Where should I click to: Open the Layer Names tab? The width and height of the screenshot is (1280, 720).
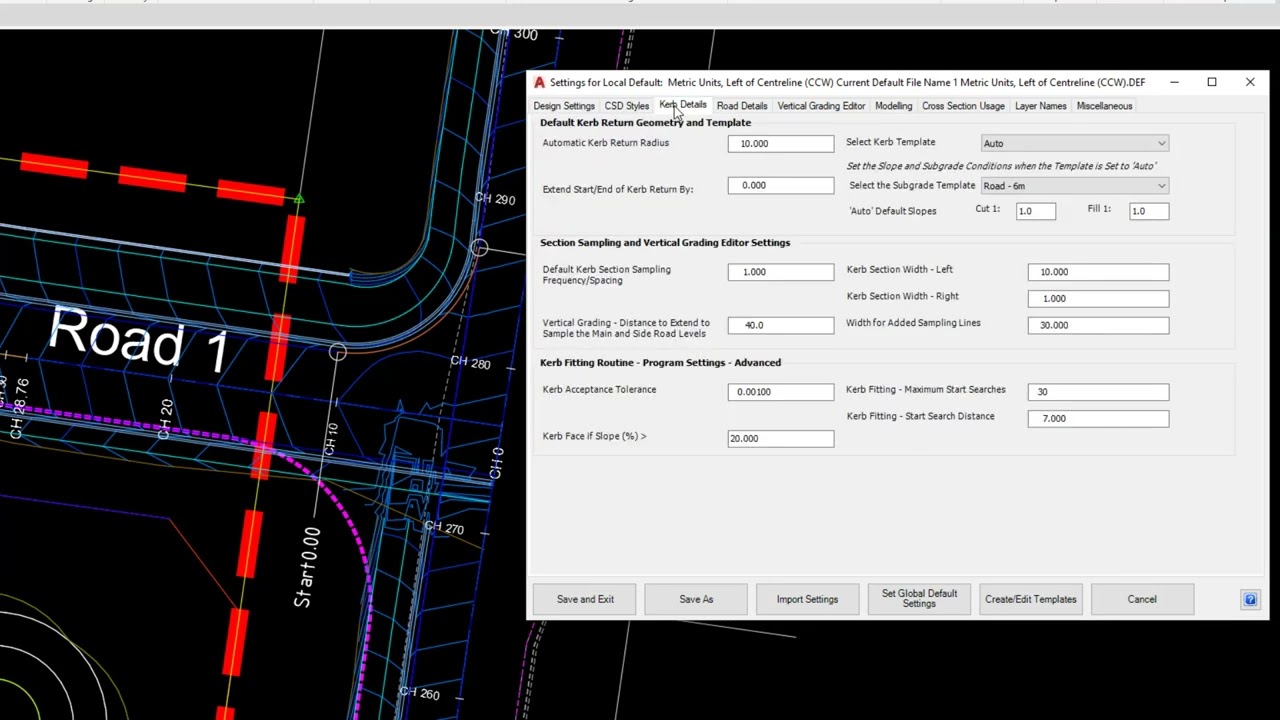pos(1041,106)
